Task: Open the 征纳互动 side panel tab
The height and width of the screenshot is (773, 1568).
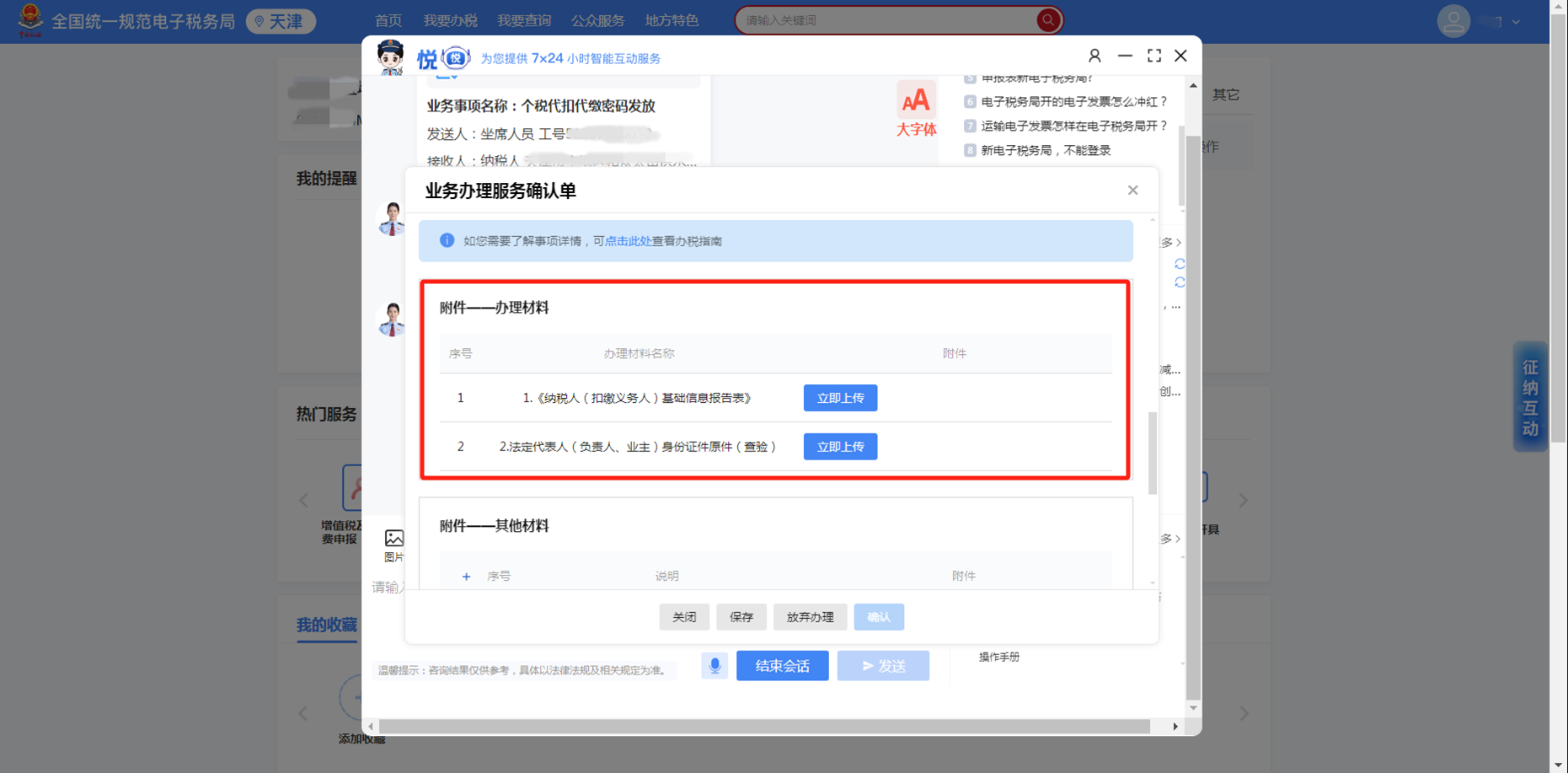Action: click(x=1530, y=398)
